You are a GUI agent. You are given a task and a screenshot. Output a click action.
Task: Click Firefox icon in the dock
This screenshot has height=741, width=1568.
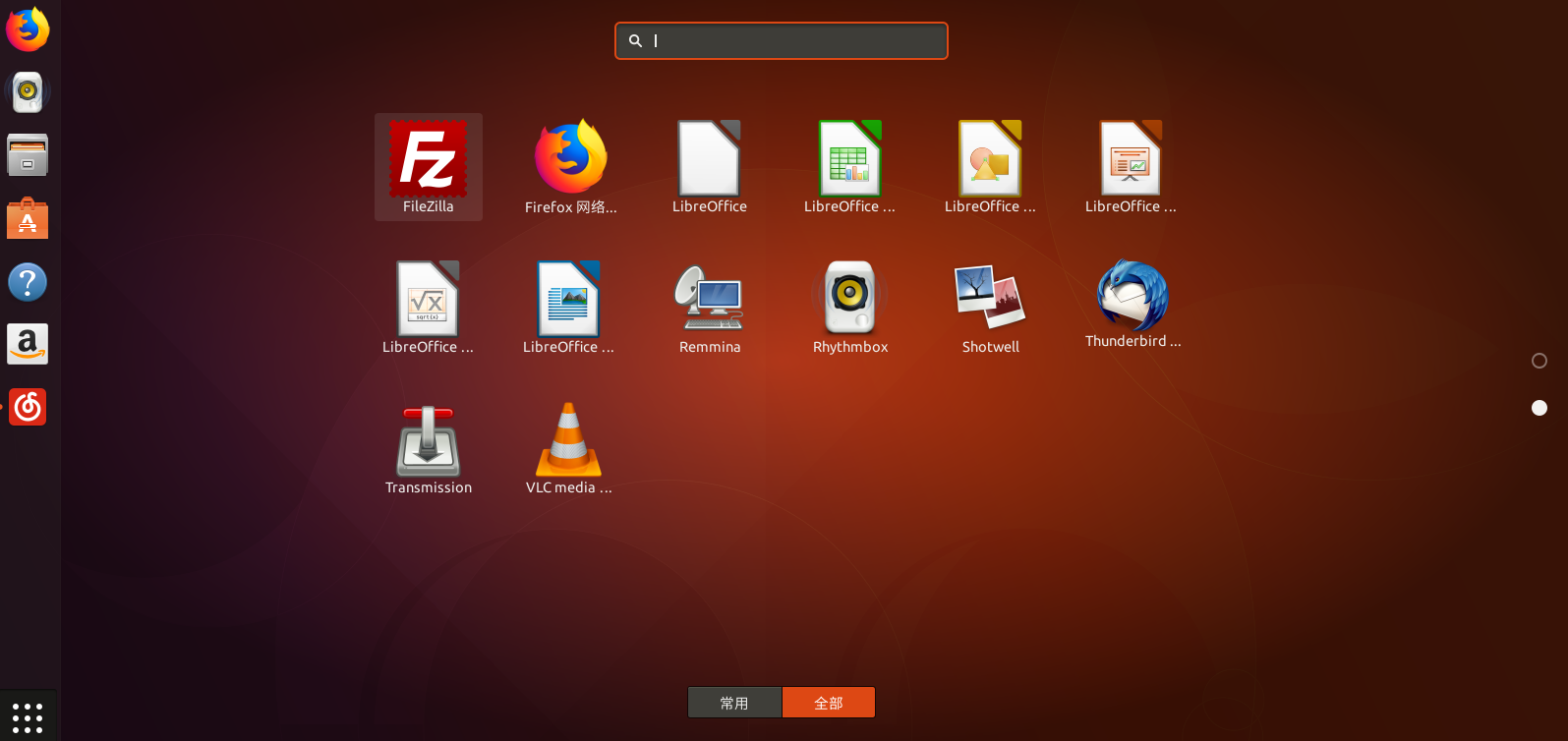[x=28, y=29]
